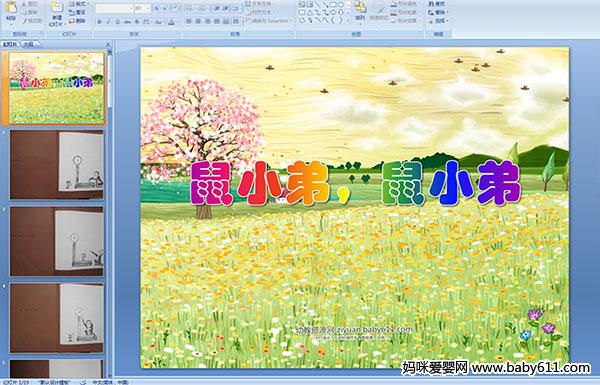Toggle Italic formatting

pyautogui.click(x=108, y=22)
